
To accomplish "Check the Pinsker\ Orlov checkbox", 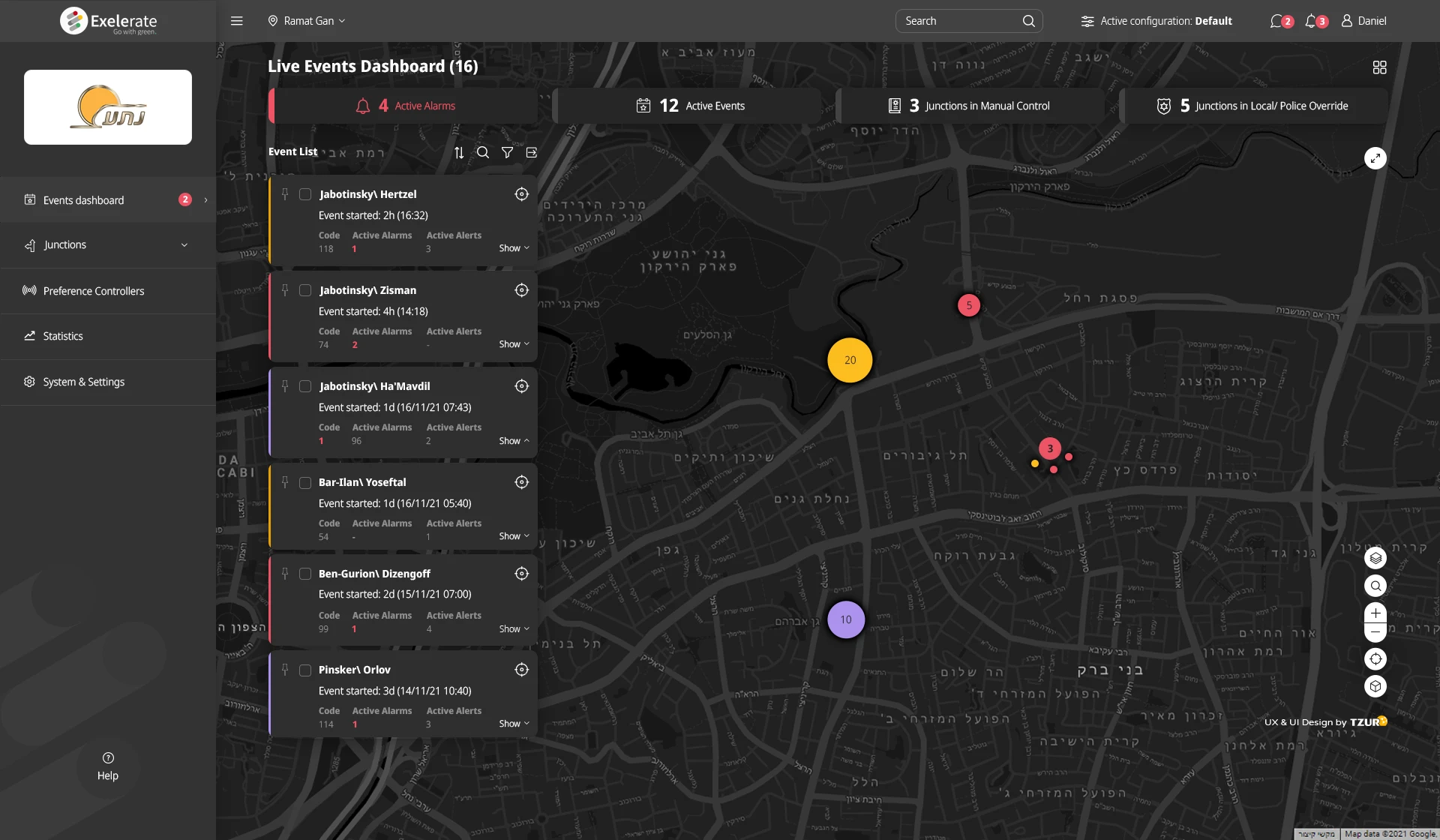I will 305,670.
